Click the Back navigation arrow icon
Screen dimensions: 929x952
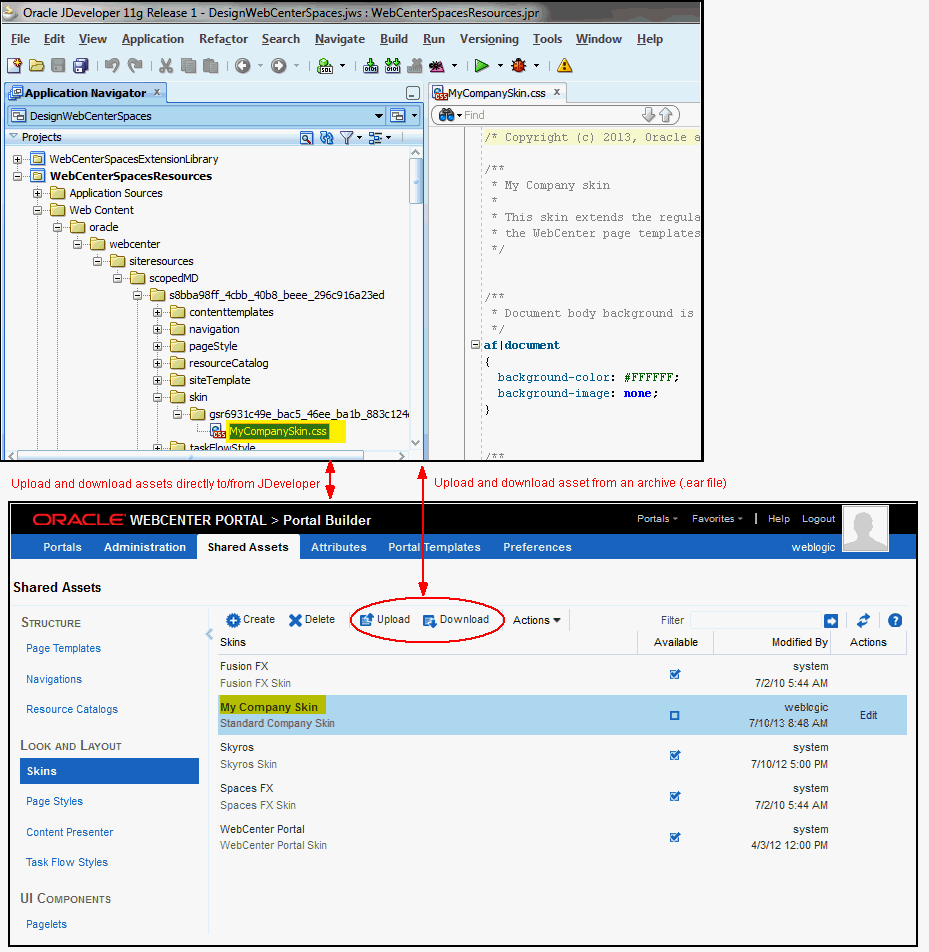(243, 66)
